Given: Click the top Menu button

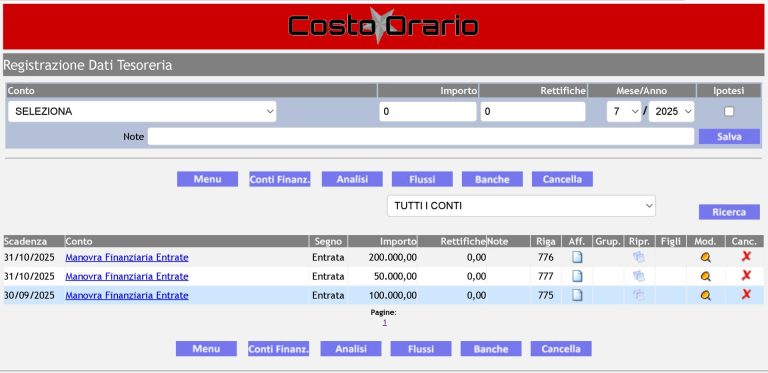Looking at the screenshot, I should [207, 179].
